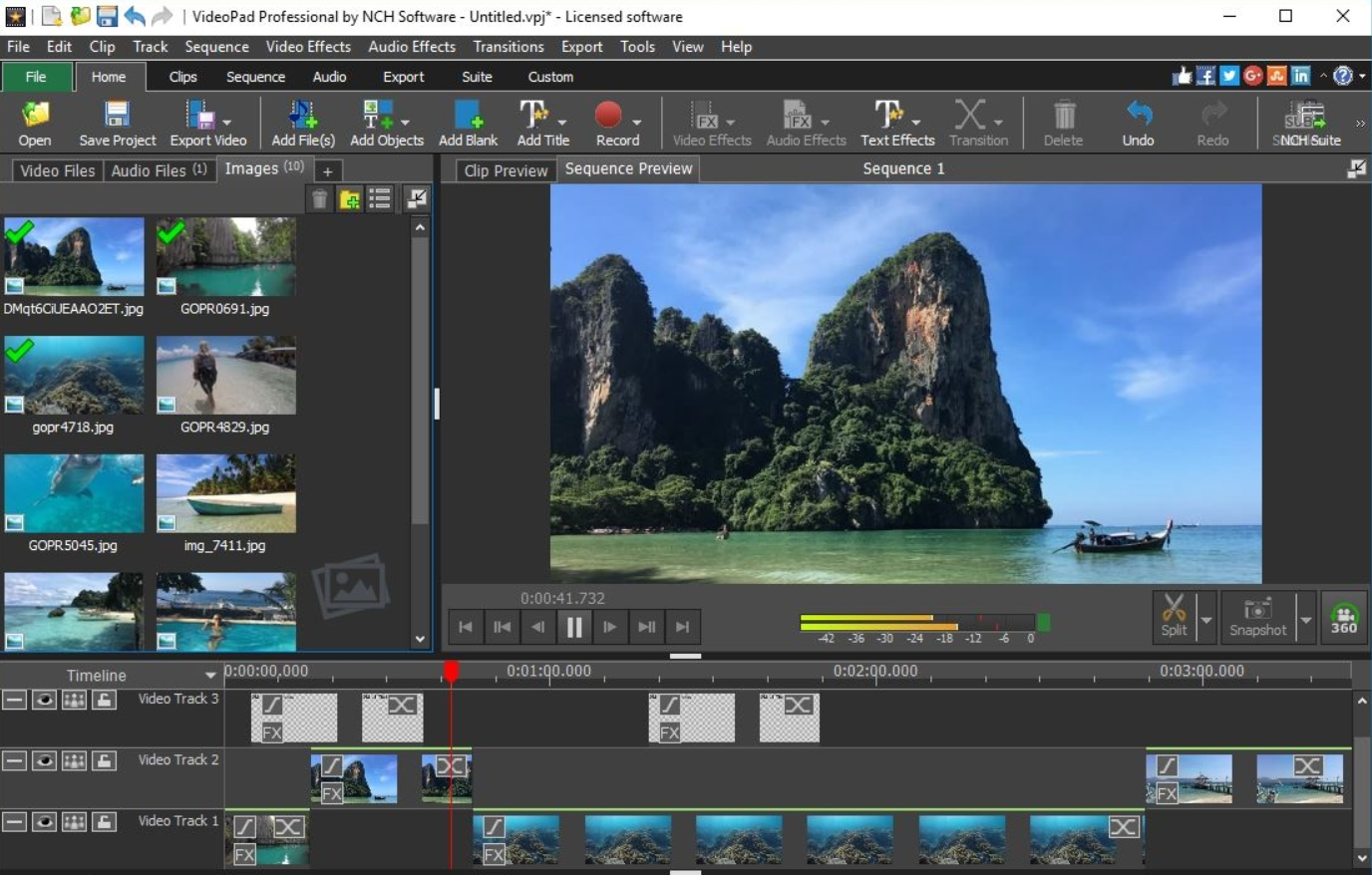Click the Add File(s) icon
1372x875 pixels.
click(x=303, y=115)
